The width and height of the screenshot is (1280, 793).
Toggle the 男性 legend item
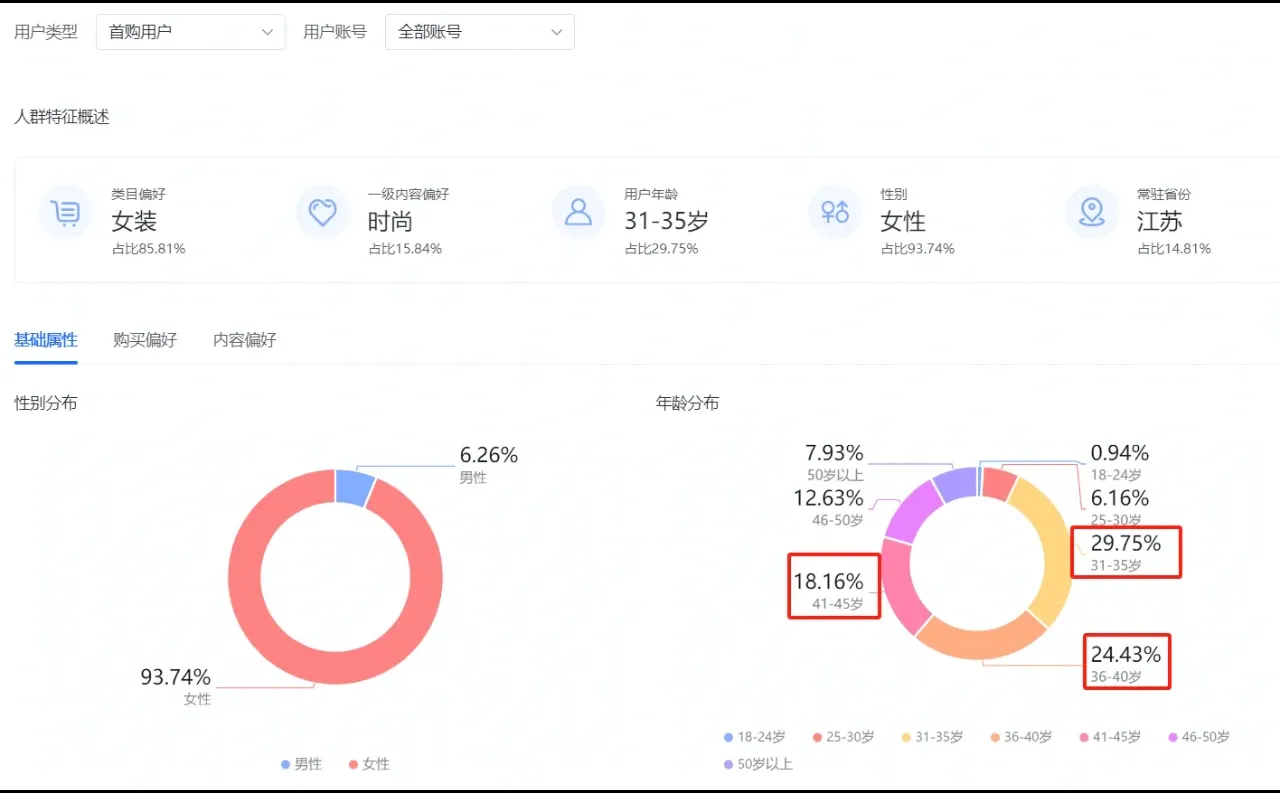tap(301, 763)
